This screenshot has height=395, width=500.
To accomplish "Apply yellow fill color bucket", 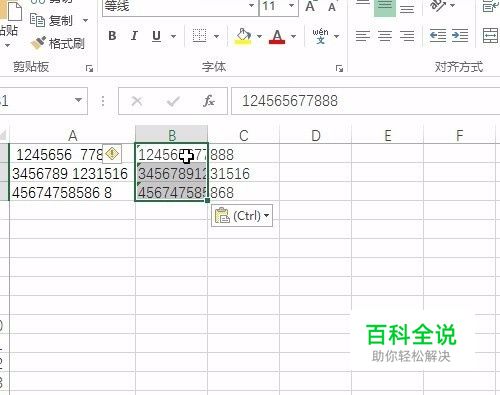I will pyautogui.click(x=243, y=36).
